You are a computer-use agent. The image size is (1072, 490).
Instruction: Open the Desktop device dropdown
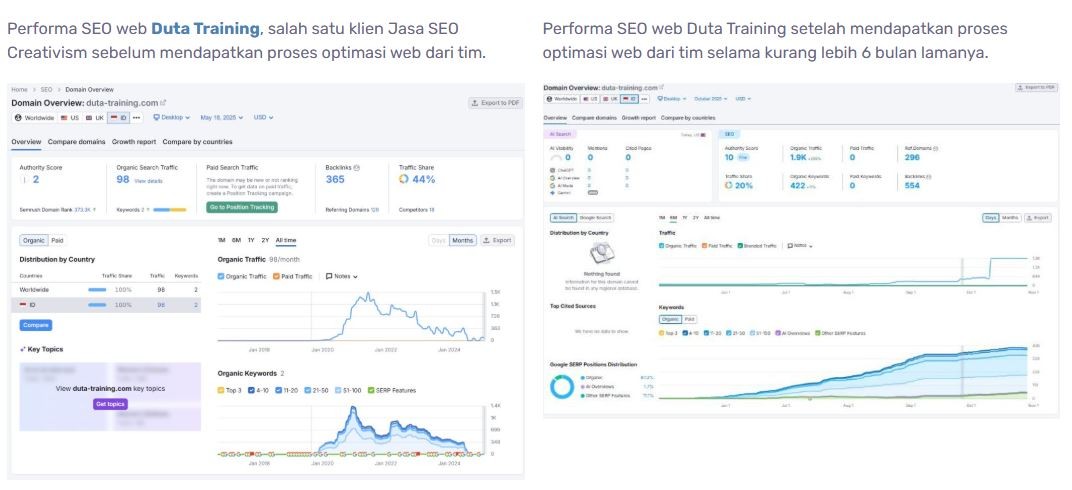tap(173, 118)
